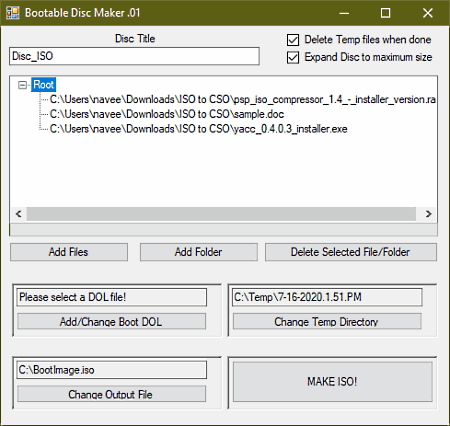Viewport: 450px width, 426px height.
Task: Select the yacc_0.4.0.3_installer.exe file row
Action: coord(198,129)
